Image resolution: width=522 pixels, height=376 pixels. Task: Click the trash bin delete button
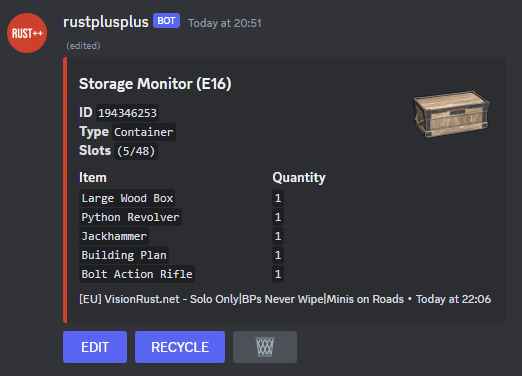265,347
